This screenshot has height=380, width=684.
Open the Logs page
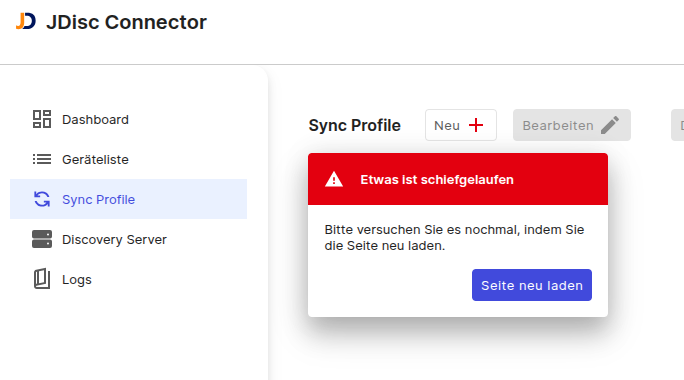[x=128, y=279]
